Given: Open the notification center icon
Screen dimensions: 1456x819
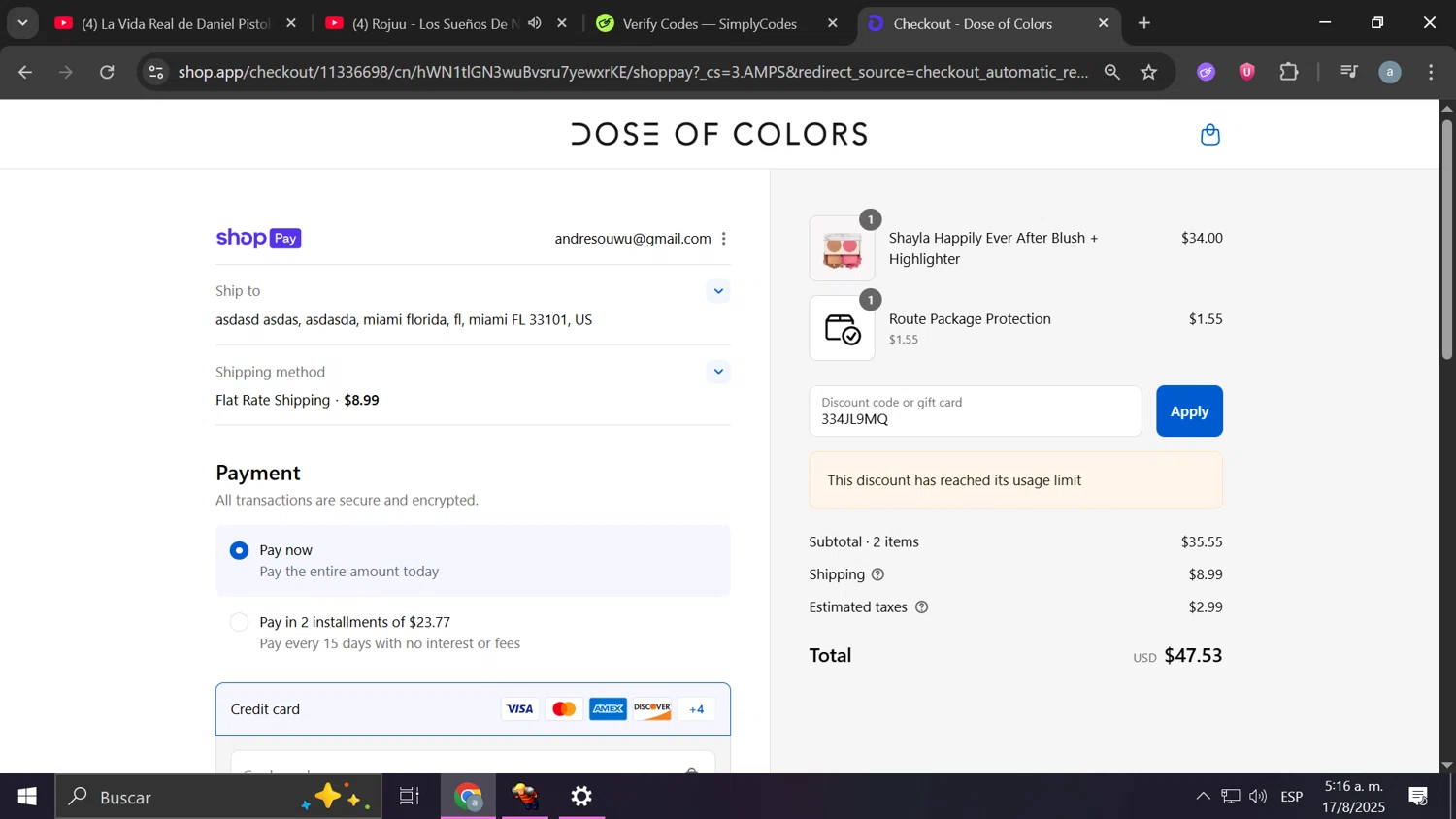Looking at the screenshot, I should click(x=1418, y=797).
